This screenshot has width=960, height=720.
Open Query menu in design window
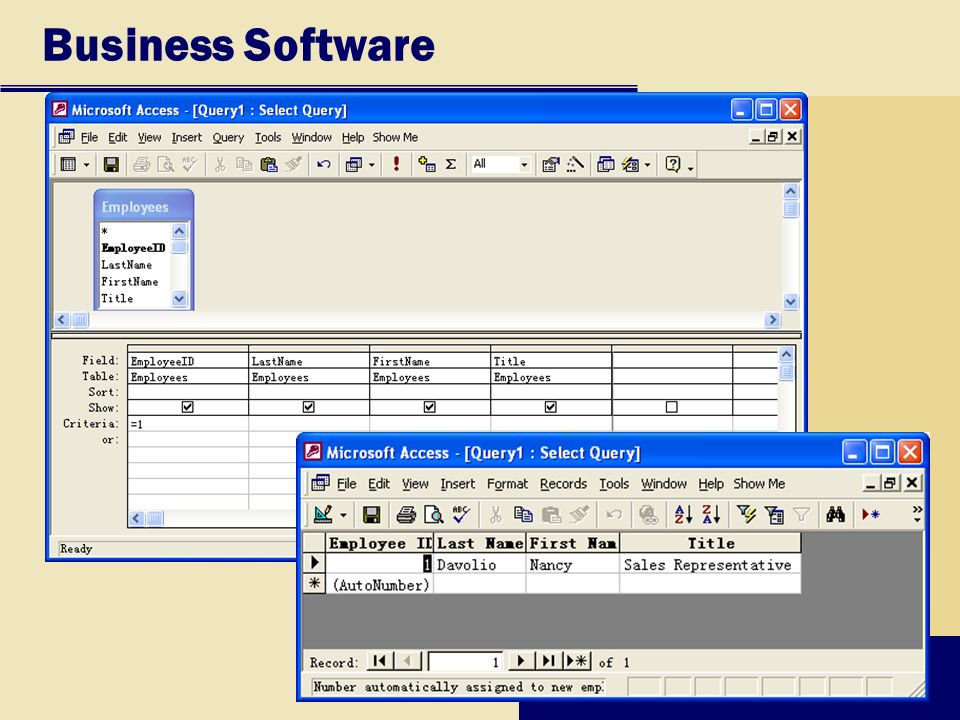click(228, 138)
